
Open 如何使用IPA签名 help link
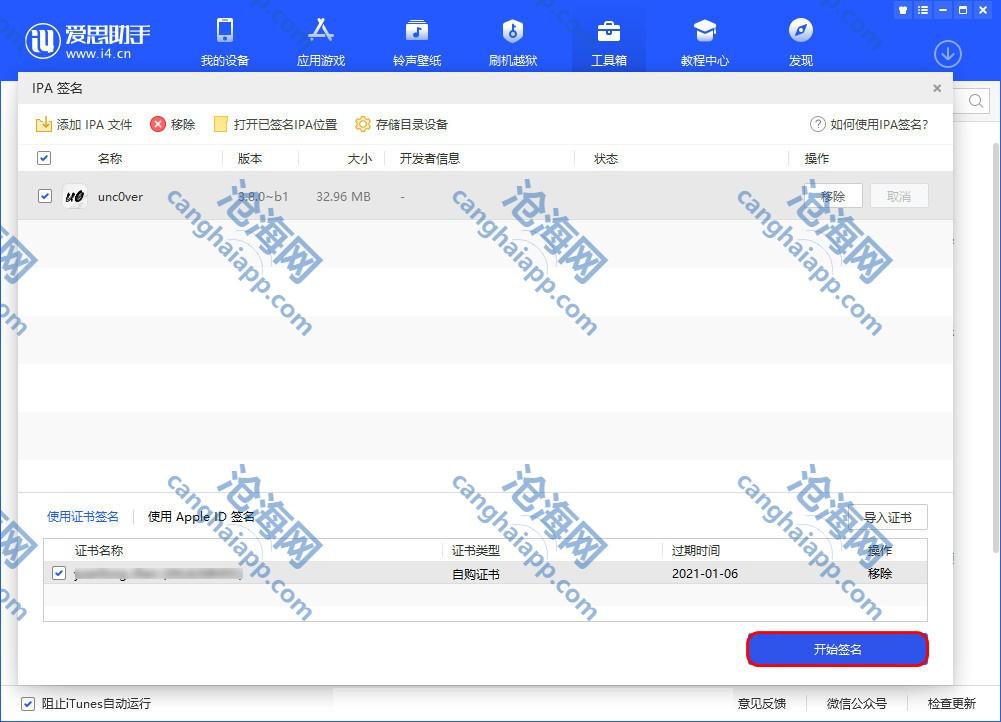tap(869, 125)
